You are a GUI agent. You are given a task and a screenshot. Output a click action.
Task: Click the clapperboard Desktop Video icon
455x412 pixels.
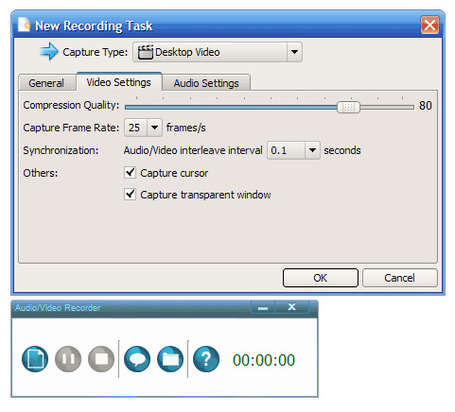(145, 52)
